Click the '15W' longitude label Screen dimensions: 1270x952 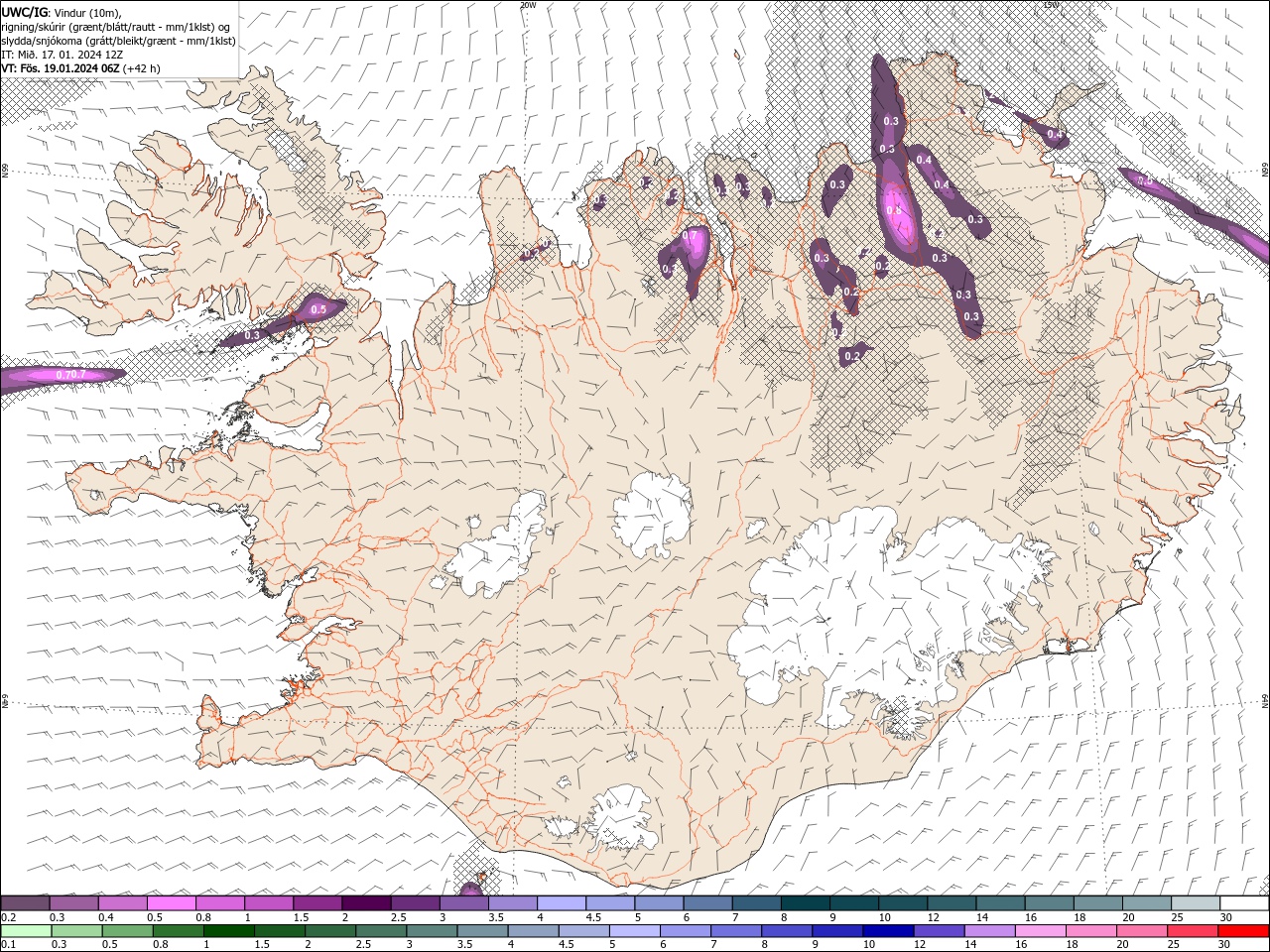pos(1051,5)
